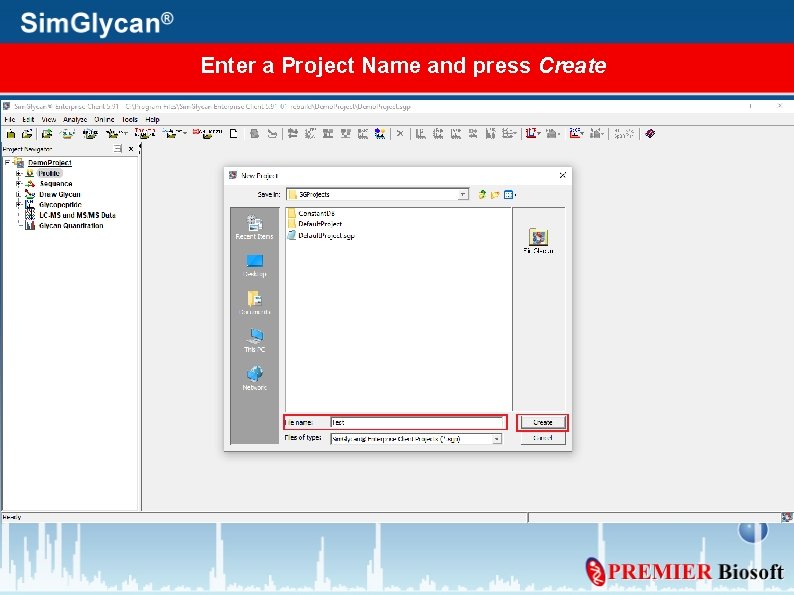Close the New Project dialog
The image size is (794, 595).
click(563, 175)
